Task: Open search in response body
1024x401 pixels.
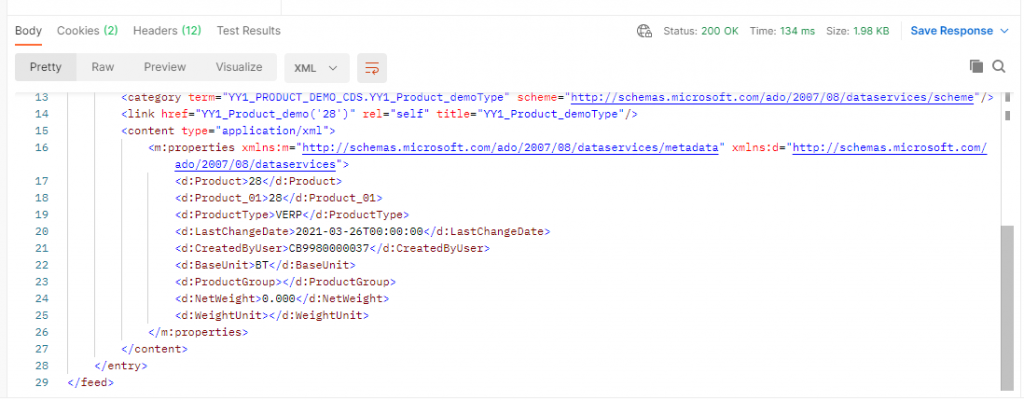Action: pyautogui.click(x=999, y=66)
